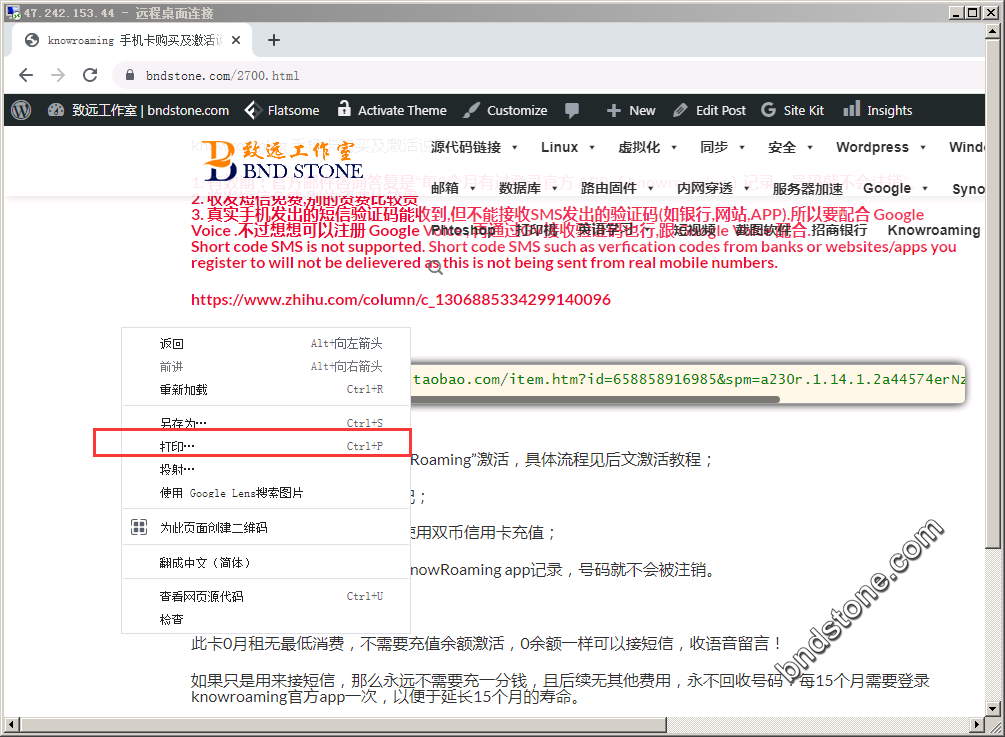
Task: Click the BND STONE site logo
Action: tap(283, 160)
